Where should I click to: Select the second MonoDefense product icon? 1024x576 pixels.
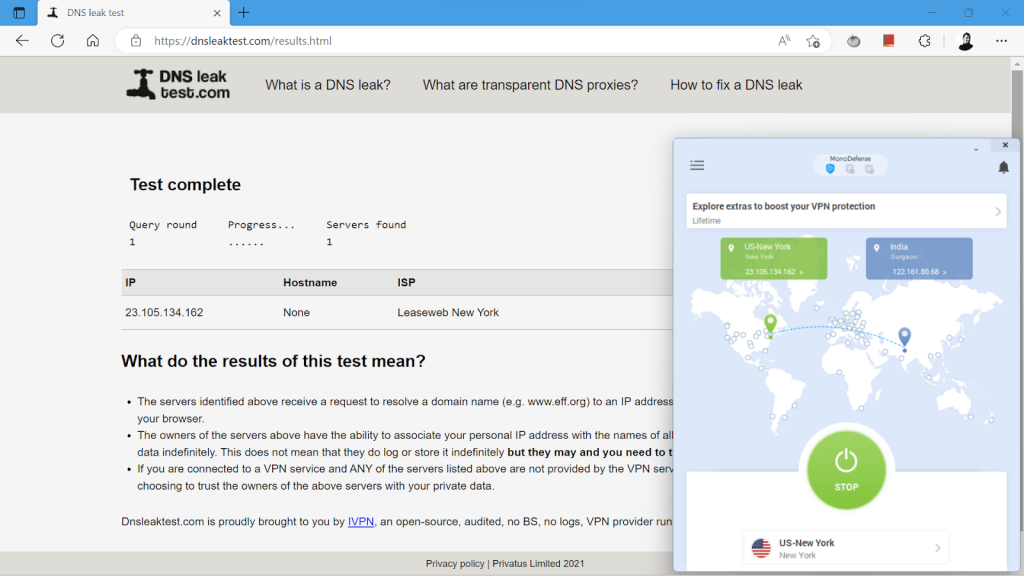[x=850, y=169]
